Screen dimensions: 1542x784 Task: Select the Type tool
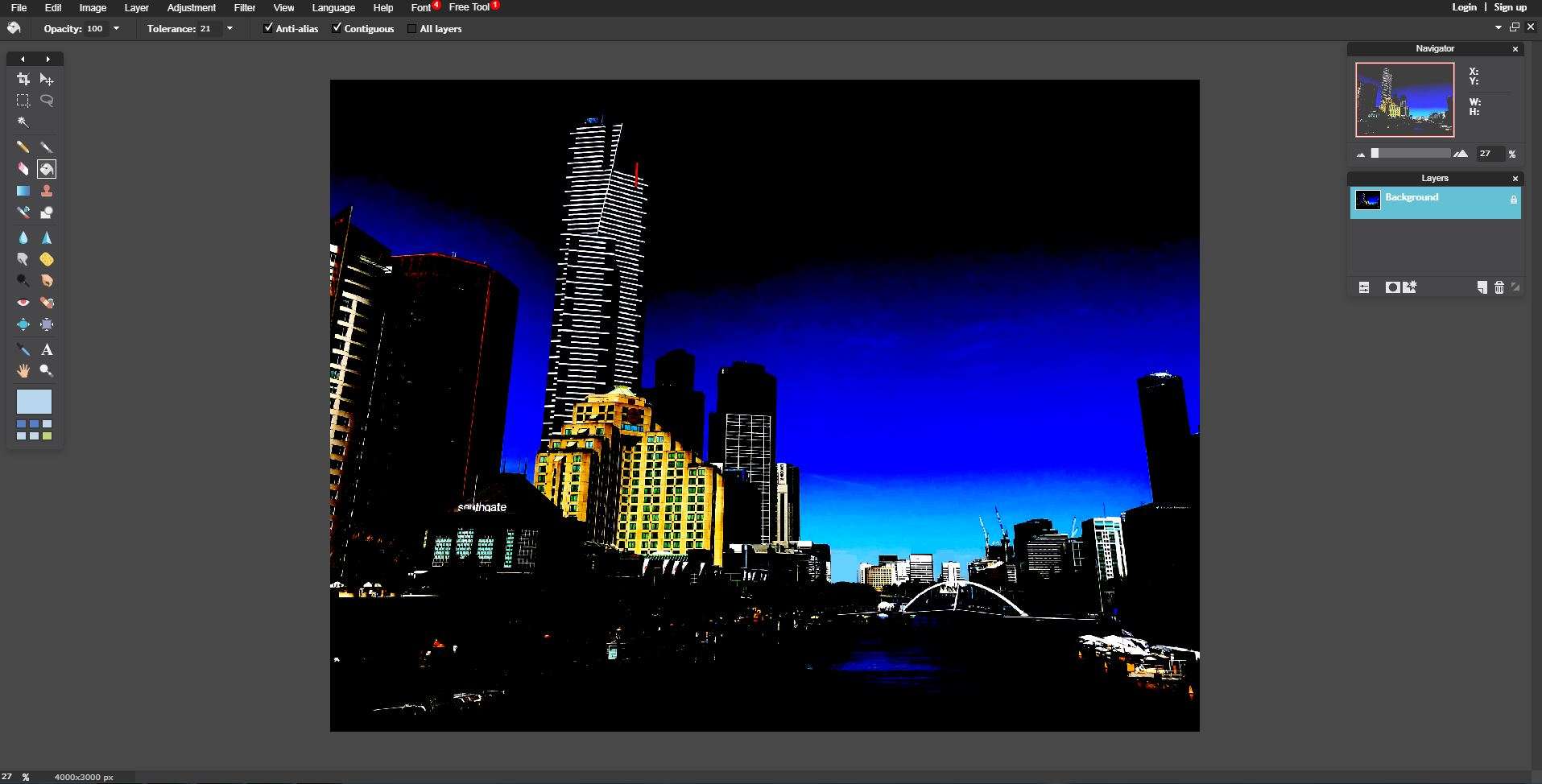(47, 350)
